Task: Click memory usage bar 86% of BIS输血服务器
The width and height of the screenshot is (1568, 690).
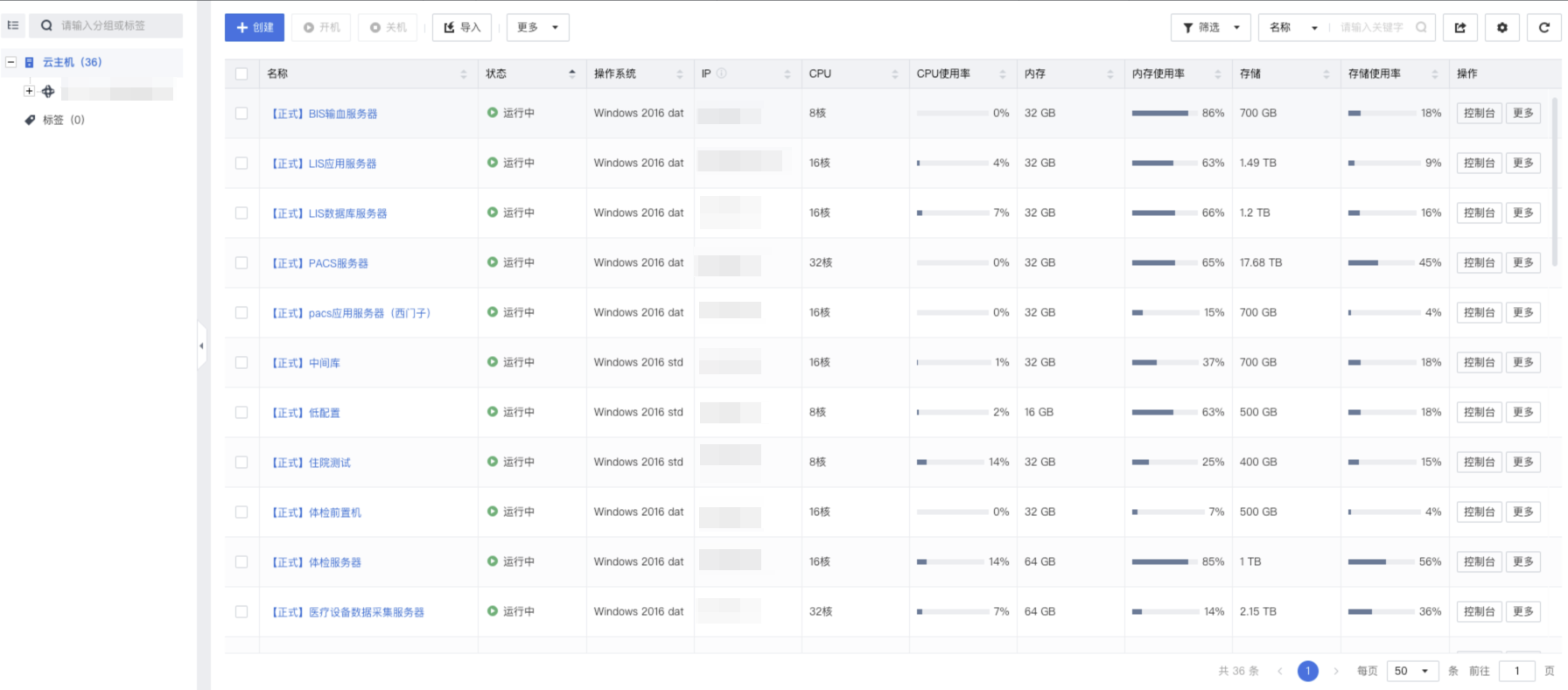Action: click(1165, 113)
